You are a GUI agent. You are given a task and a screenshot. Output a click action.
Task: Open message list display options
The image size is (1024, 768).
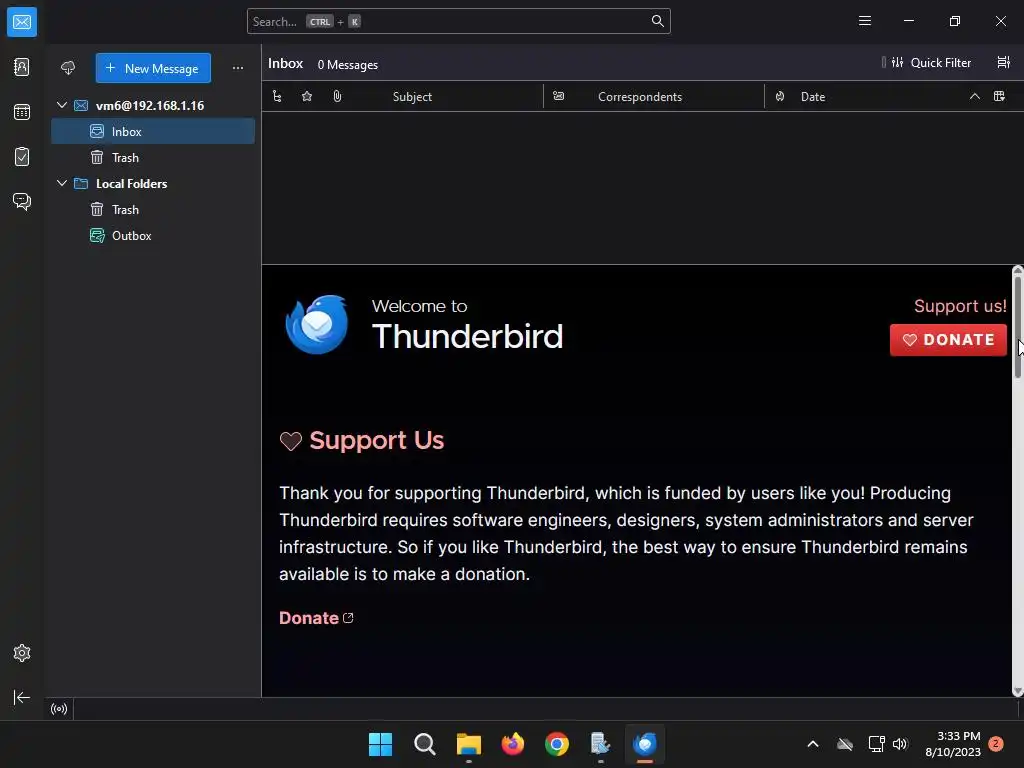click(1004, 63)
